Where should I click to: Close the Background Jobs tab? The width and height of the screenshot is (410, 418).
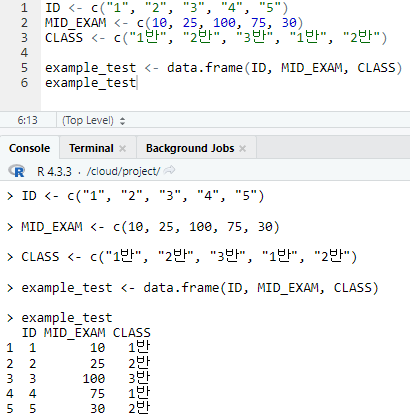[243, 148]
